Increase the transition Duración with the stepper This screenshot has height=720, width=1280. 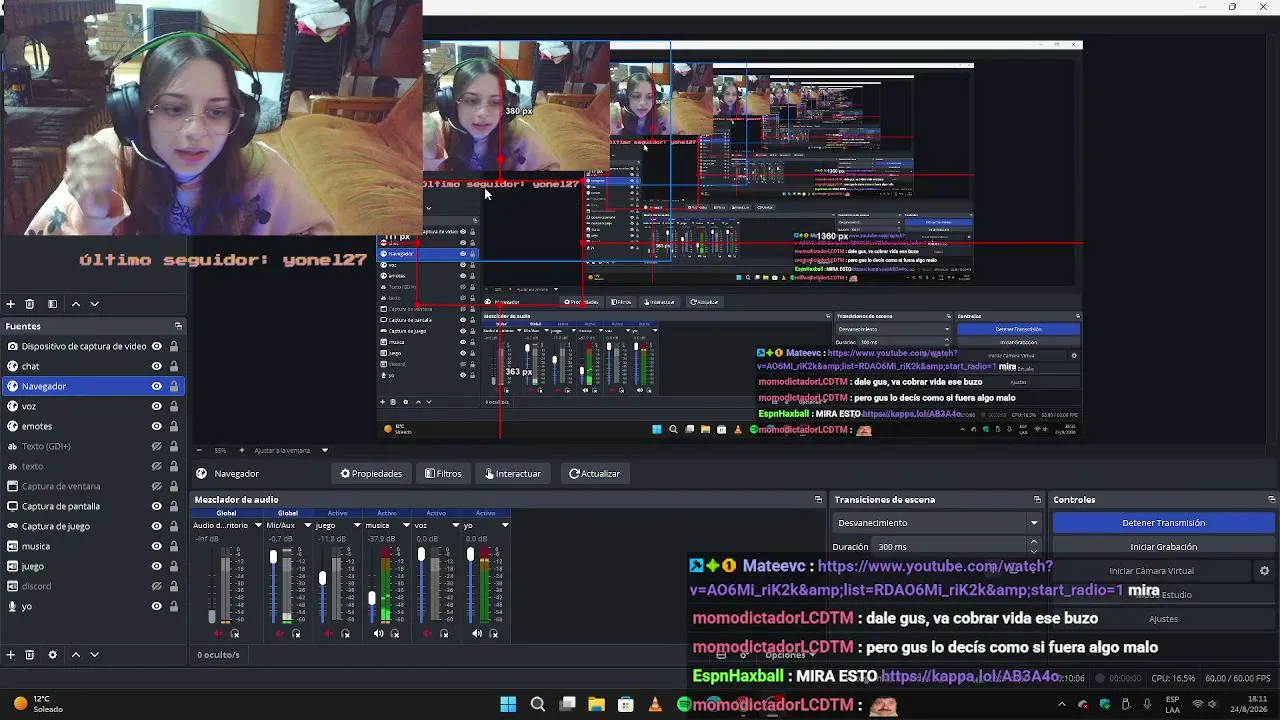[1034, 542]
